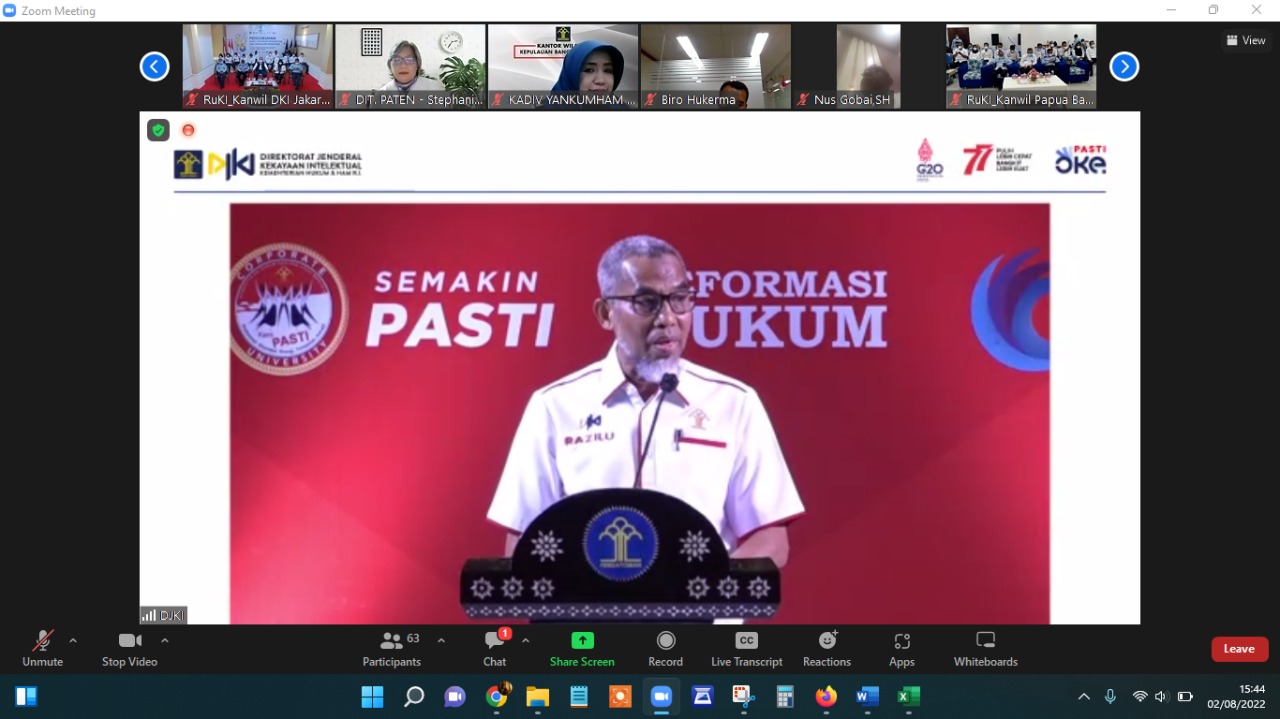This screenshot has height=719, width=1280.
Task: Open Reactions emoji menu
Action: (x=827, y=648)
